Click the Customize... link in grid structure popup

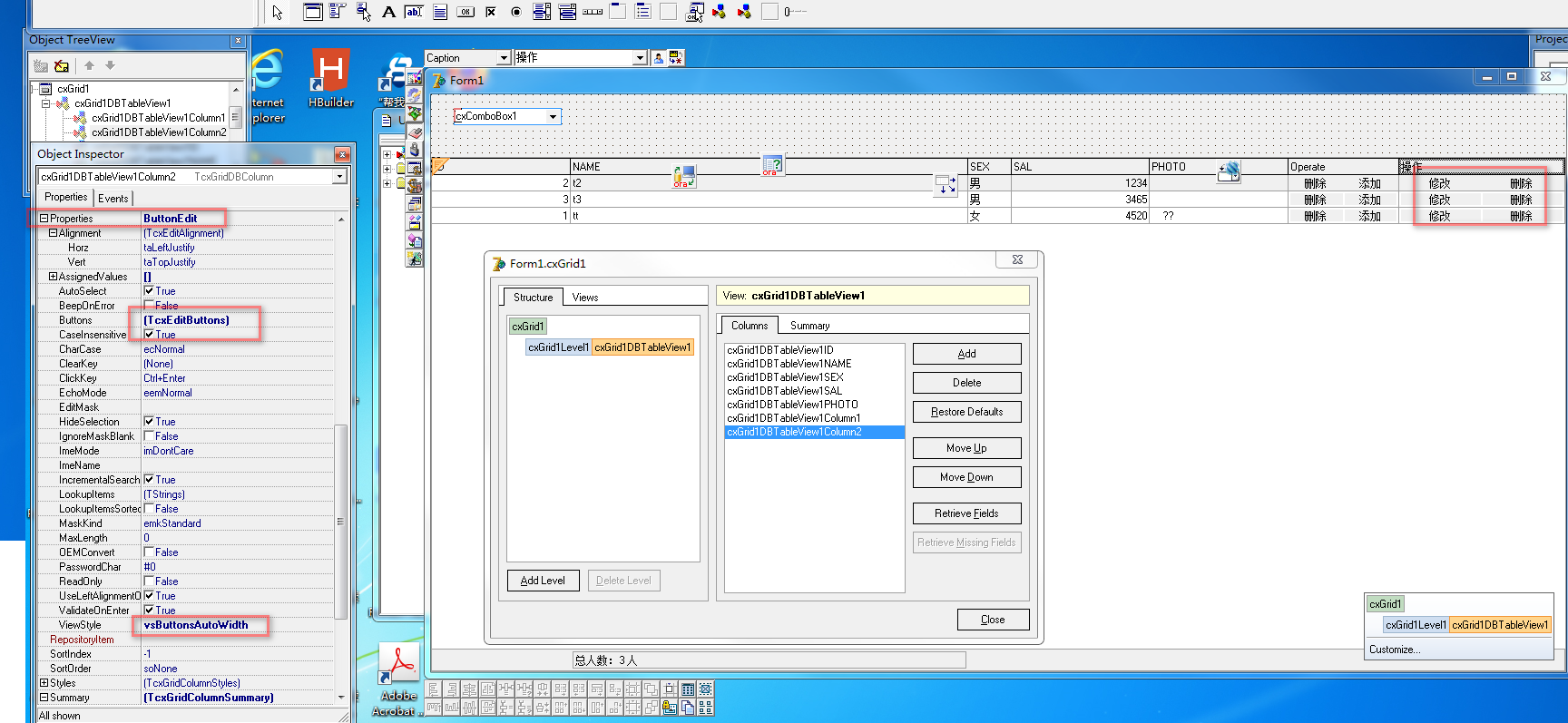1395,650
